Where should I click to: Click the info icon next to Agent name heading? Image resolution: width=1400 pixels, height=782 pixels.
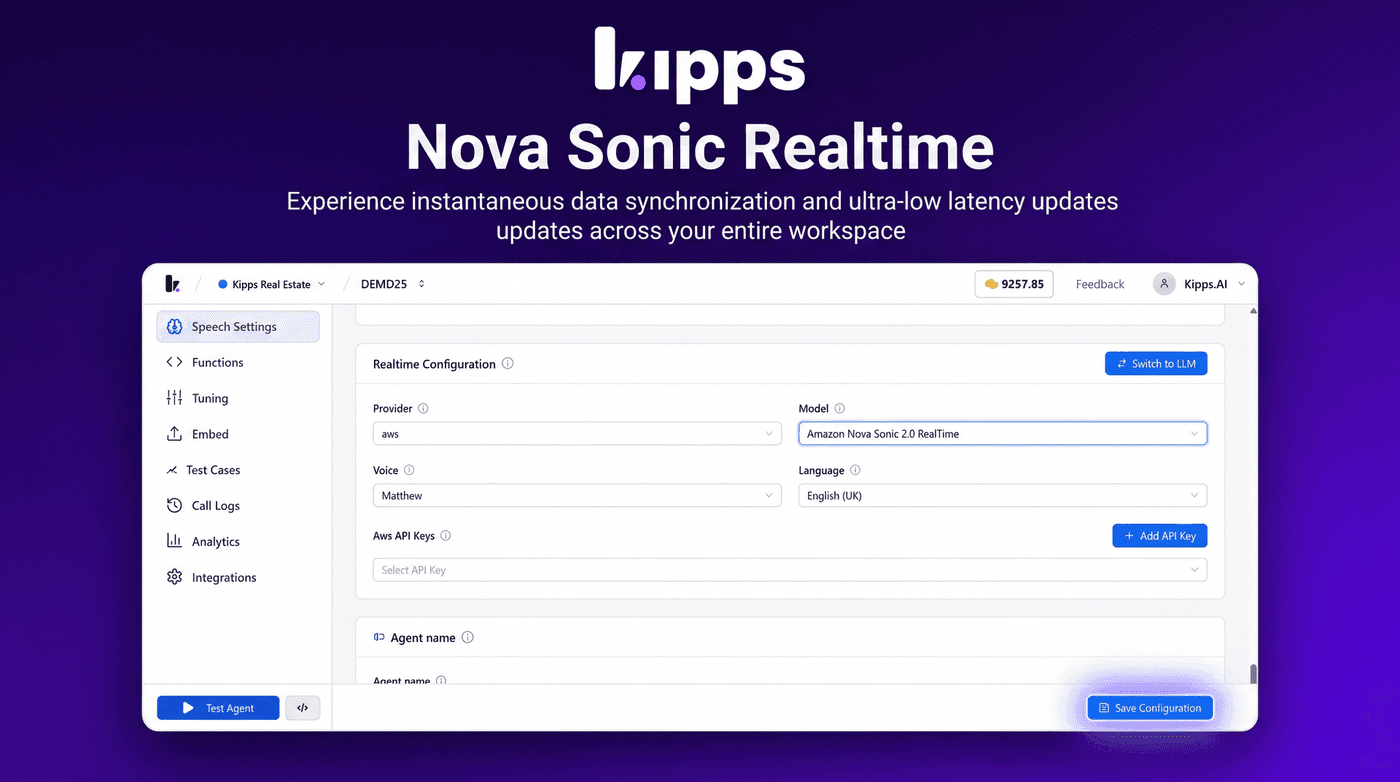pos(468,638)
